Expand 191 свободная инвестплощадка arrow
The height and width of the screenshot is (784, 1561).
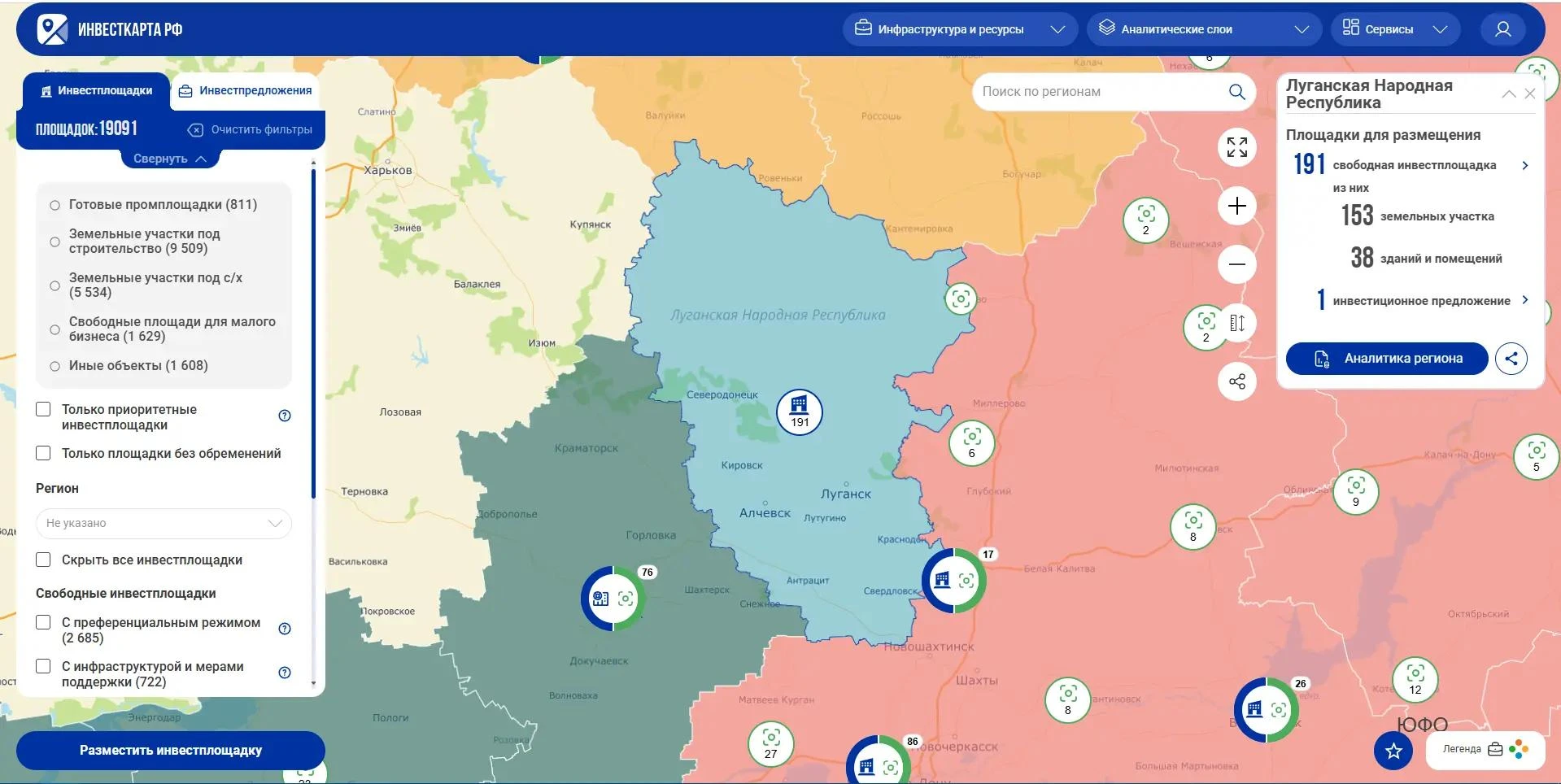coord(1525,165)
